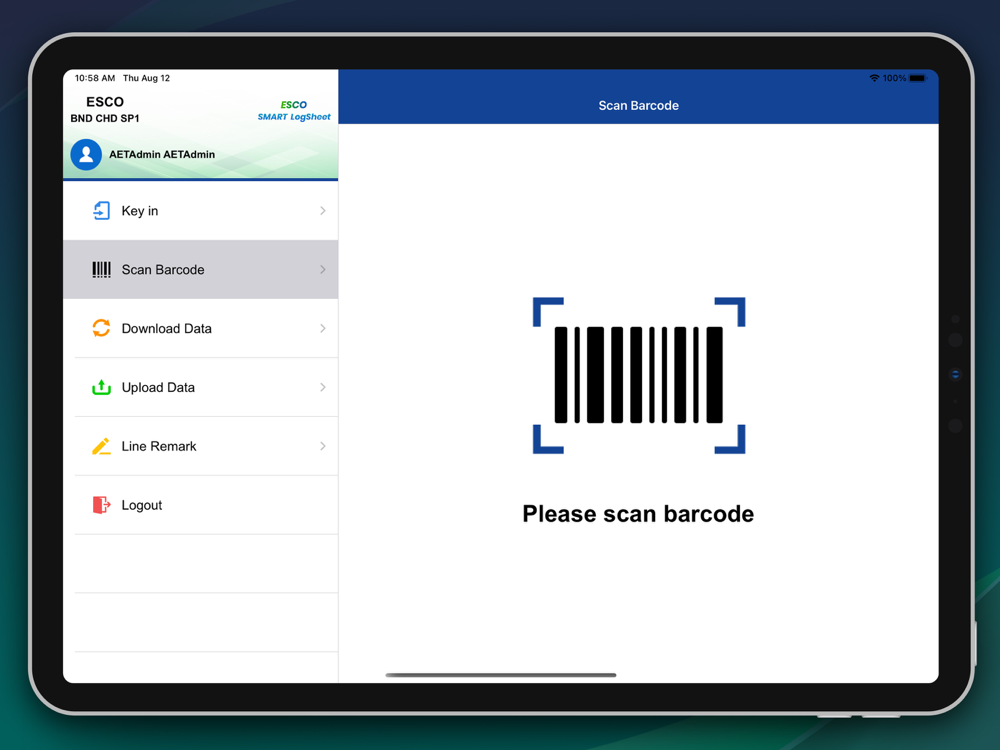Click the yellow Line Remark pencil icon
Viewport: 1000px width, 750px height.
click(x=101, y=446)
